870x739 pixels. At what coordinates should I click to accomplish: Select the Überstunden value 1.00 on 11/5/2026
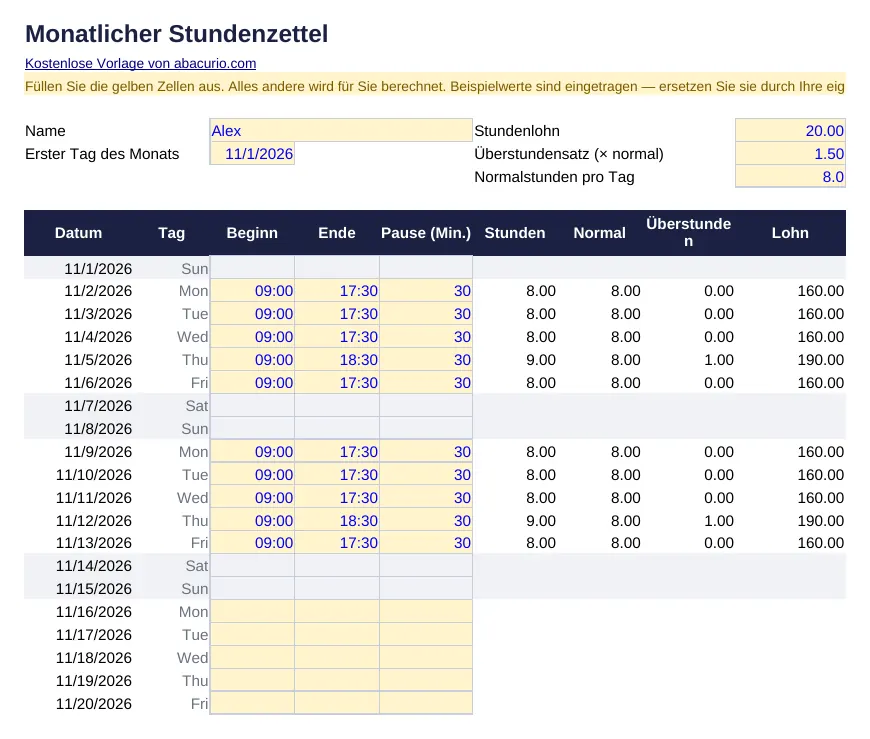(x=689, y=360)
